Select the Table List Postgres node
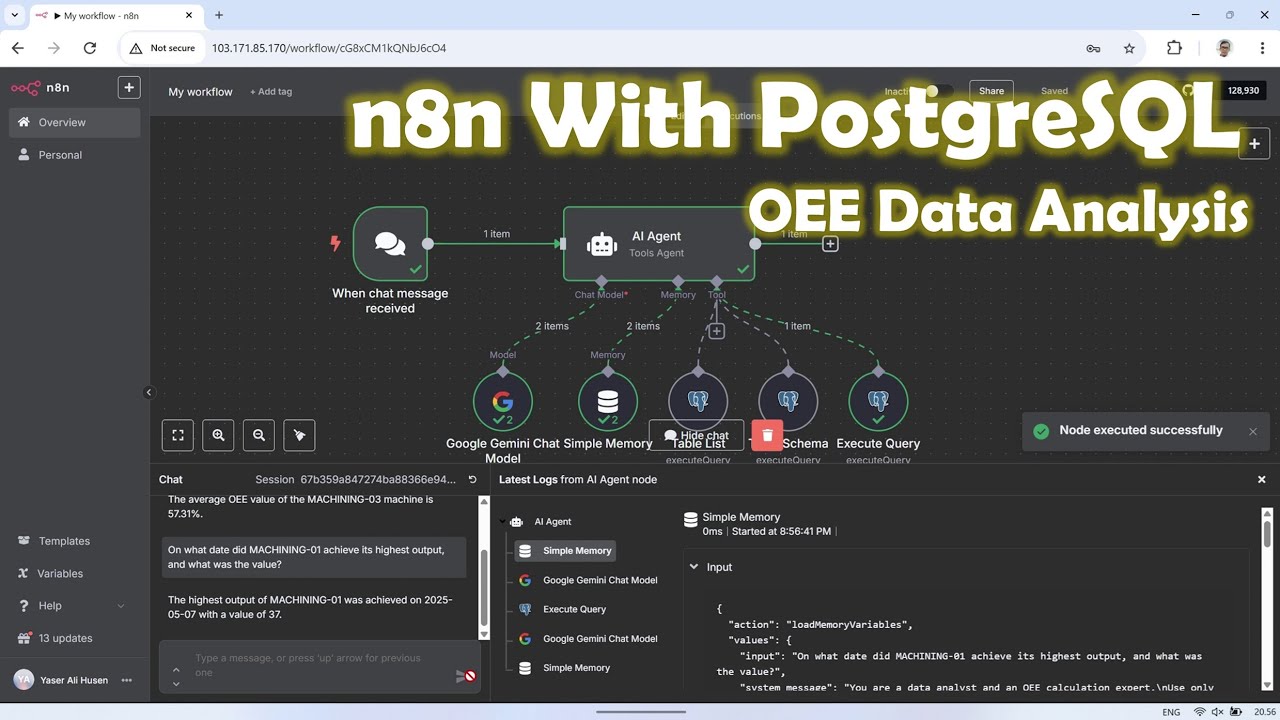Viewport: 1280px width, 720px height. point(698,401)
